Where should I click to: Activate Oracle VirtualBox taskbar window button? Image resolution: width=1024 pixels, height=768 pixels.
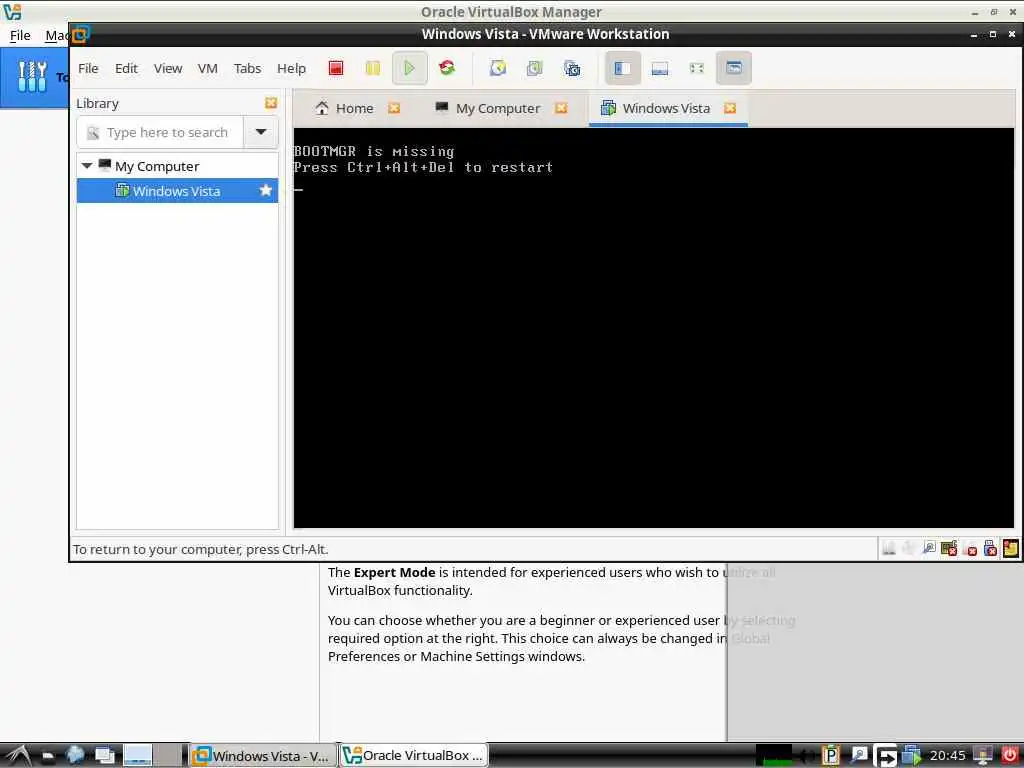[413, 756]
